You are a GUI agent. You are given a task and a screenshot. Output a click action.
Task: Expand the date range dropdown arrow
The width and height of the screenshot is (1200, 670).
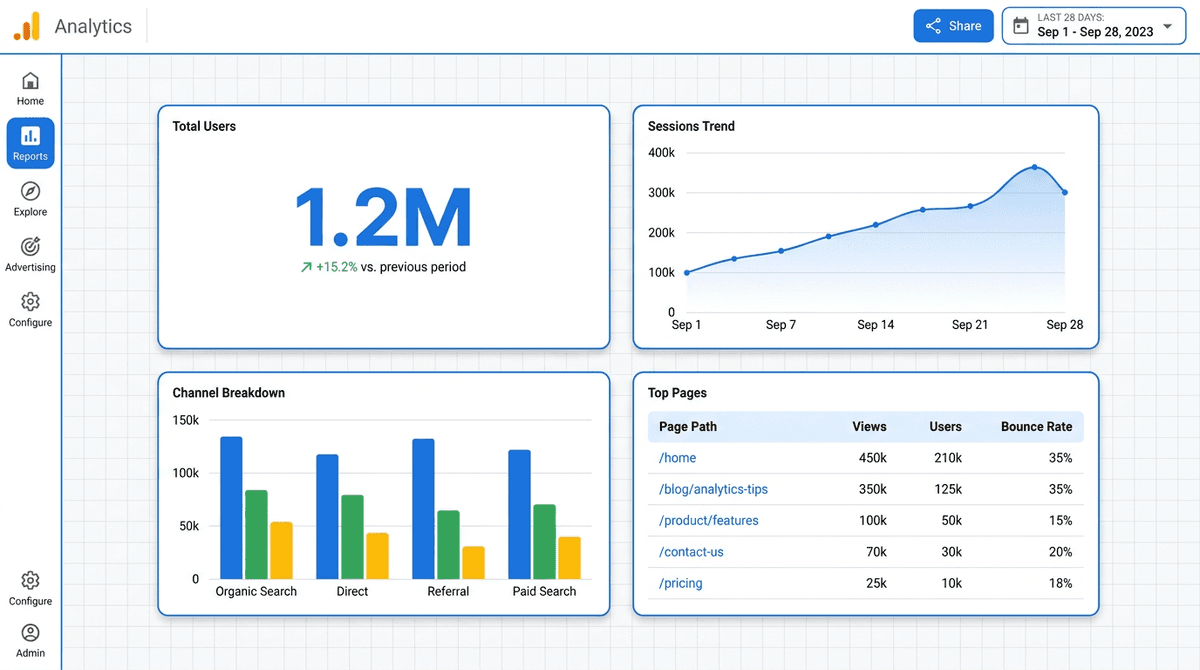click(x=1167, y=26)
